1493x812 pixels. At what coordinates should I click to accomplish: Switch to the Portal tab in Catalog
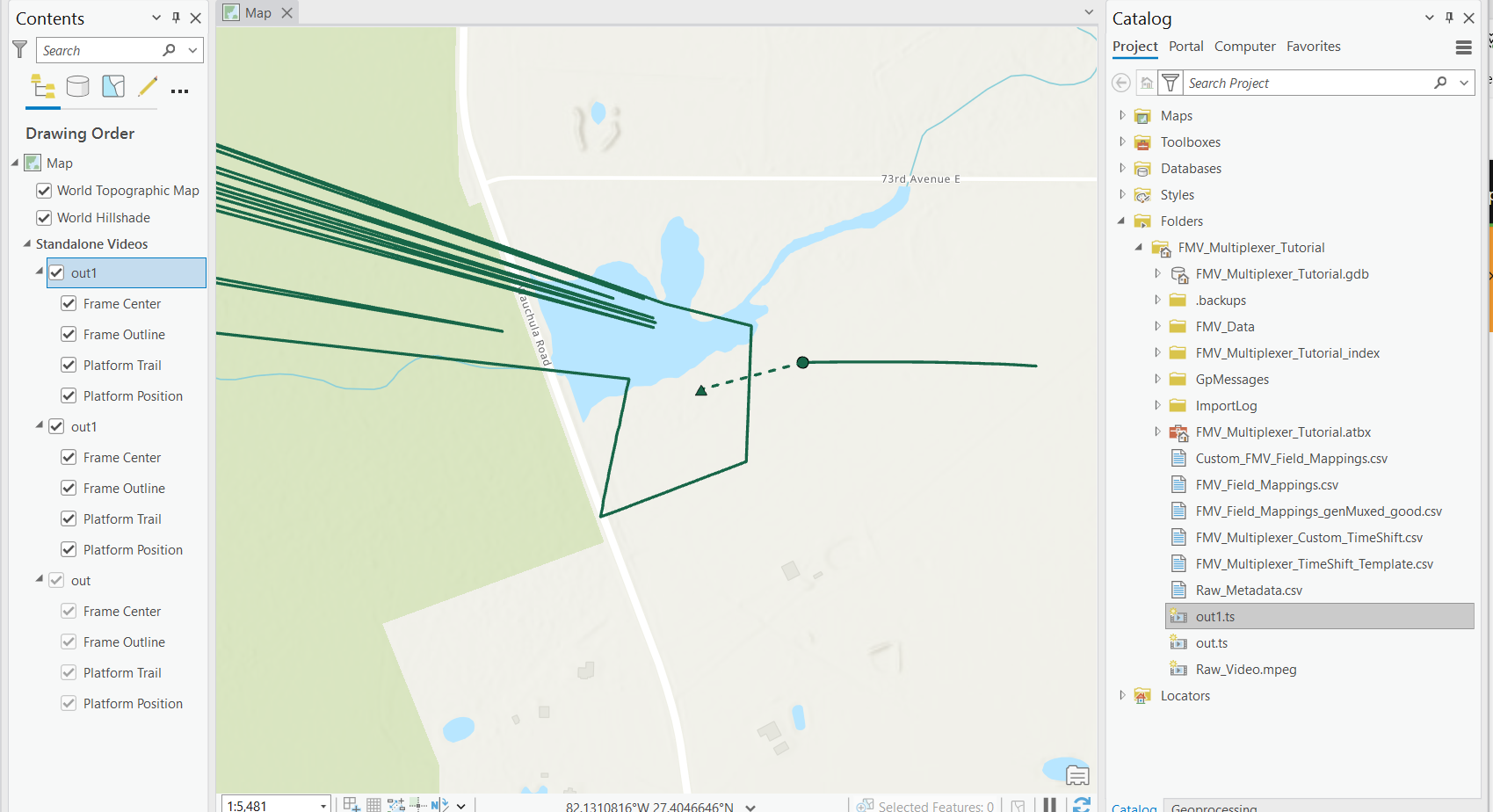pos(1186,46)
